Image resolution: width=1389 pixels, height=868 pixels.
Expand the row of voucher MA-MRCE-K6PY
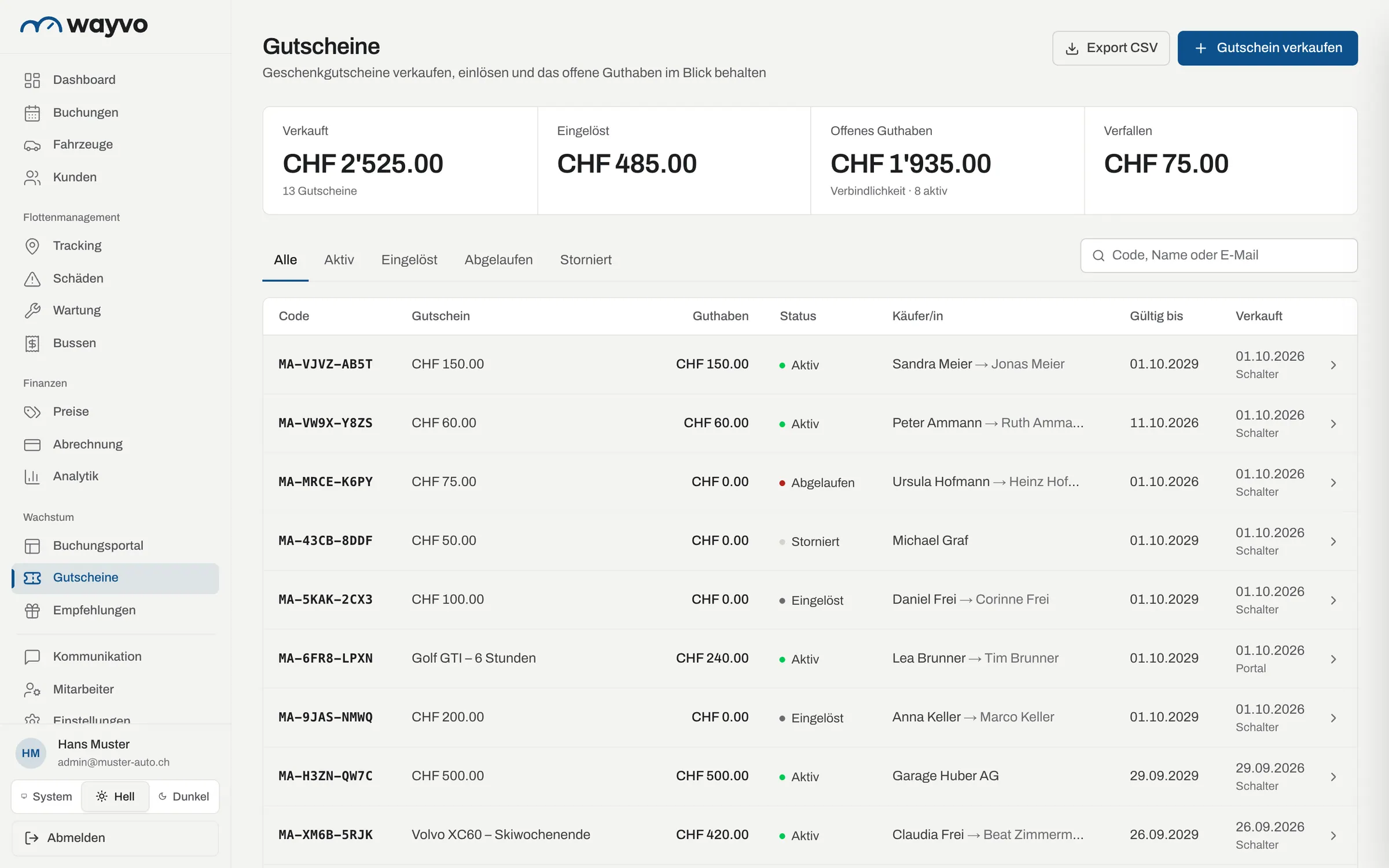[1333, 483]
